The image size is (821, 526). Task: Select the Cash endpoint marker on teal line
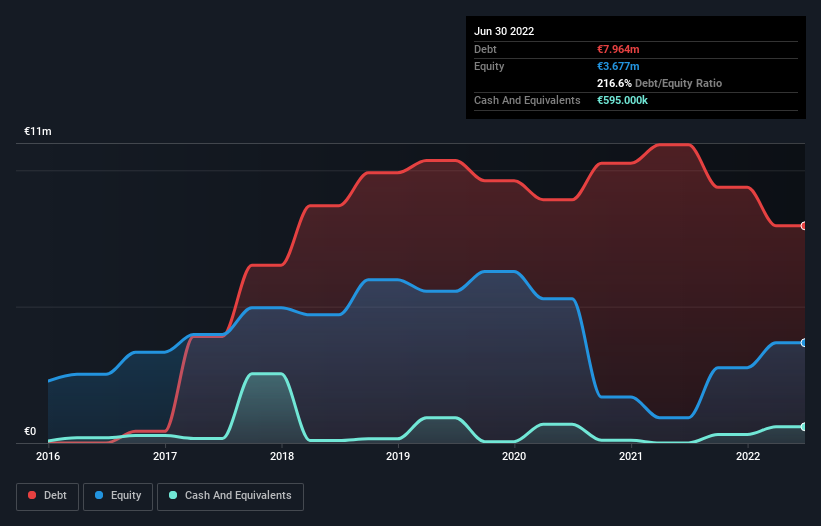[804, 427]
